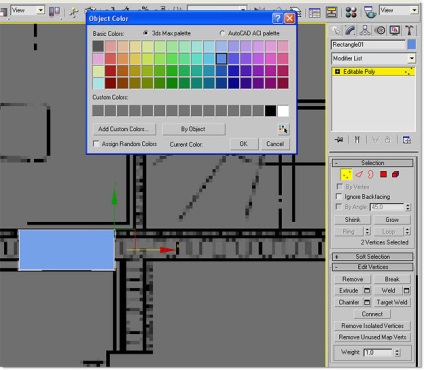Pick the dark gray swatch in Basic Colors
Image resolution: width=424 pixels, height=370 pixels.
98,46
